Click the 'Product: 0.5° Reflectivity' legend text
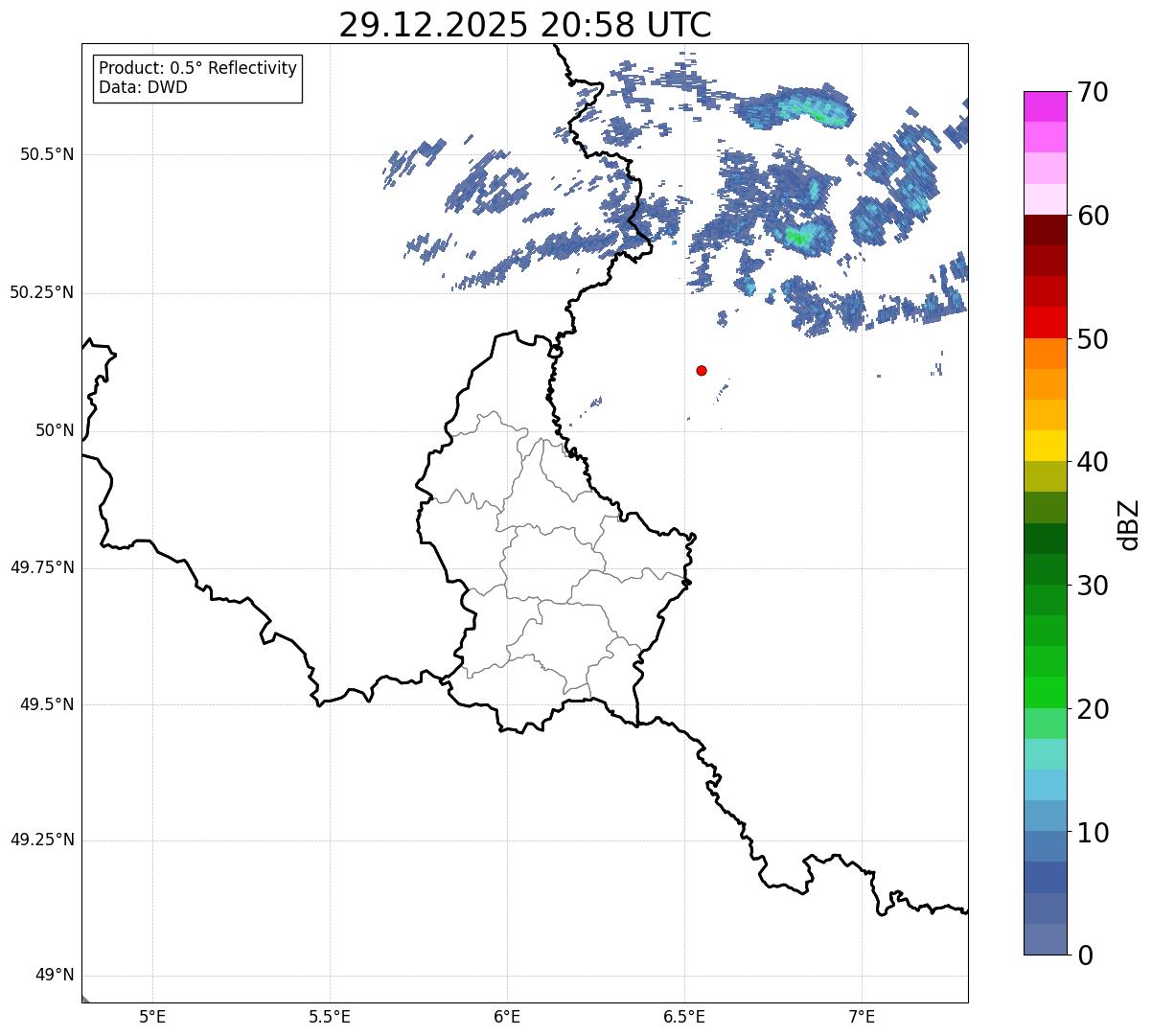 coord(198,69)
